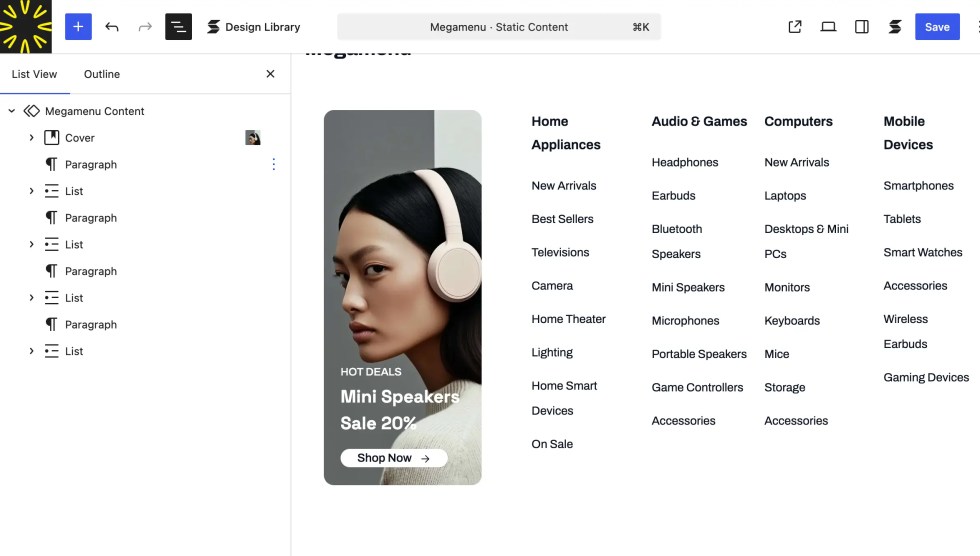
Task: Select the third Paragraph block in the list
Action: coord(91,271)
